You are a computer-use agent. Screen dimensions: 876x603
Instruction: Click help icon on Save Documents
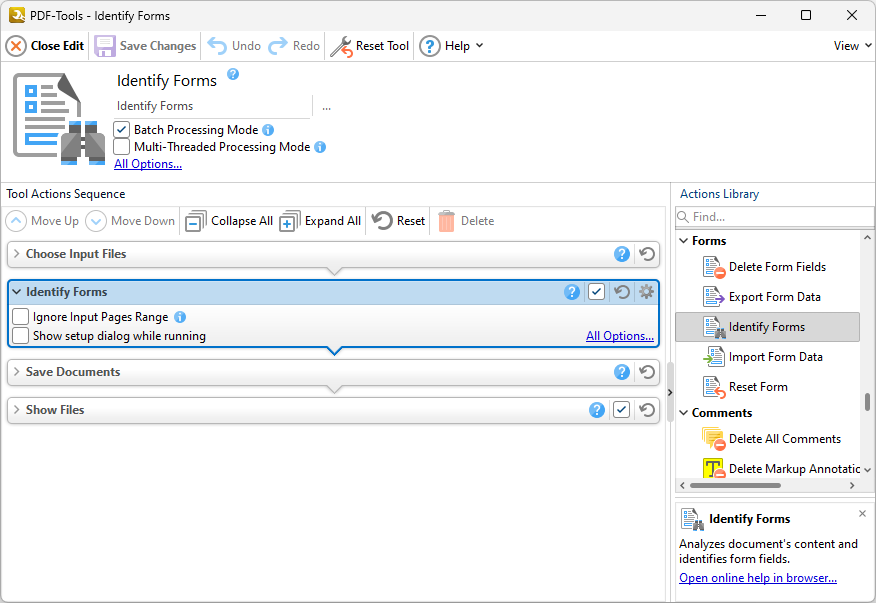tap(622, 372)
